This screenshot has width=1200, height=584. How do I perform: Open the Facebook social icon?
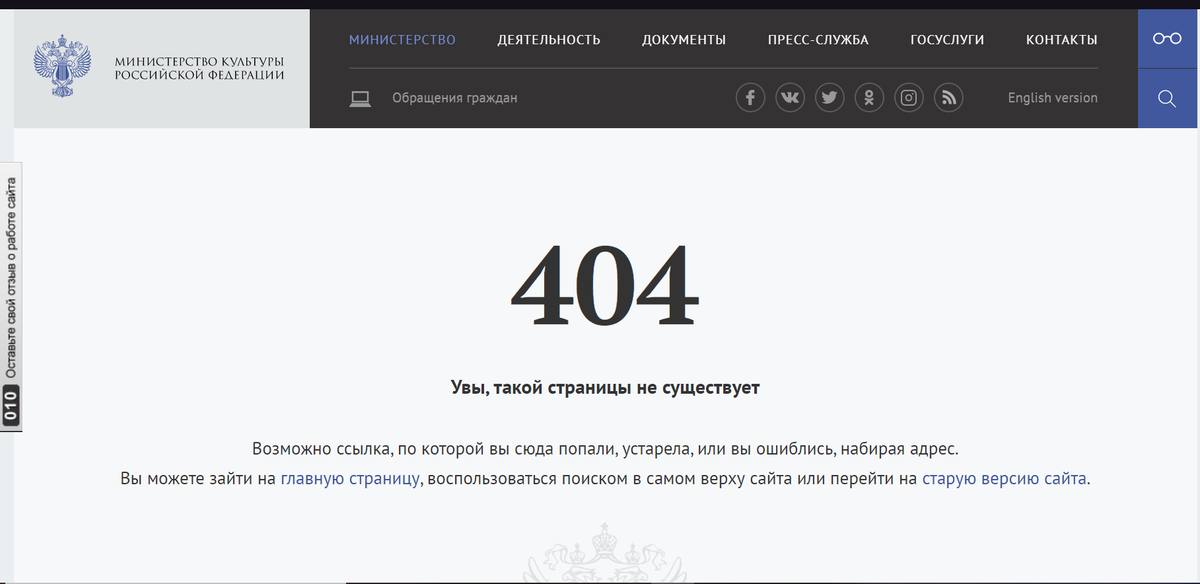[x=750, y=98]
